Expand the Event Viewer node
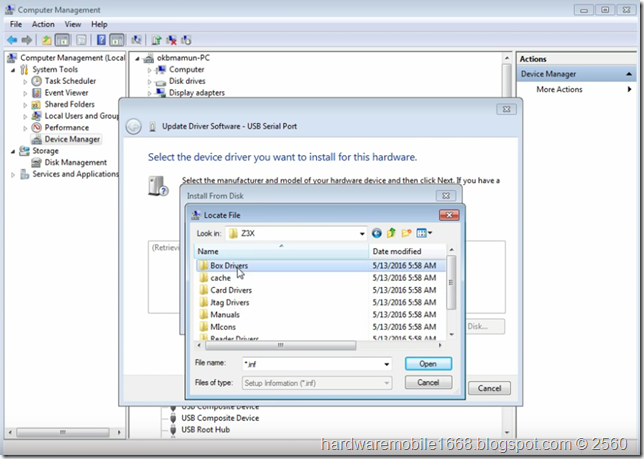This screenshot has width=644, height=459. [25, 93]
